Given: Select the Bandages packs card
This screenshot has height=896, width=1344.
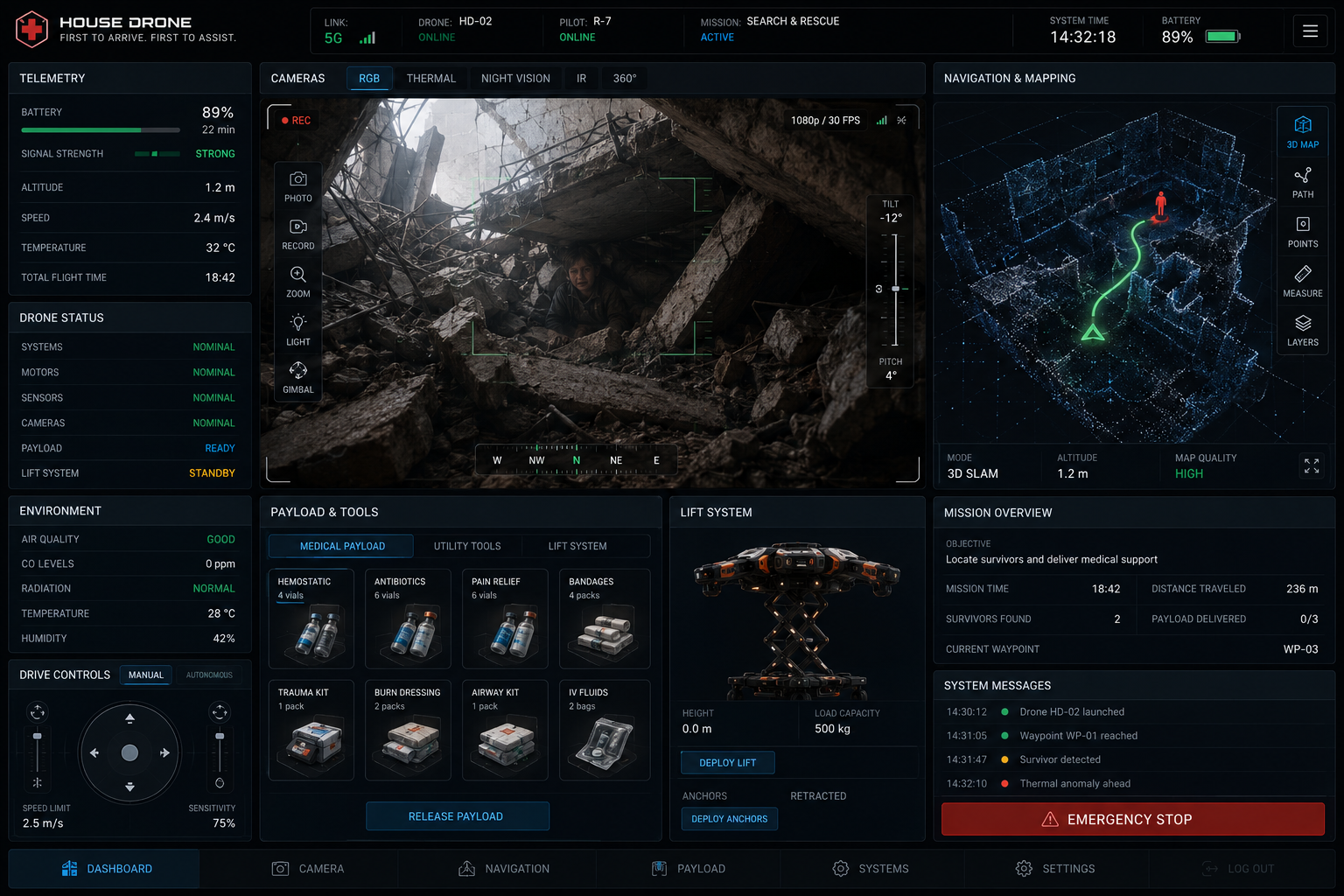Looking at the screenshot, I should click(x=605, y=619).
